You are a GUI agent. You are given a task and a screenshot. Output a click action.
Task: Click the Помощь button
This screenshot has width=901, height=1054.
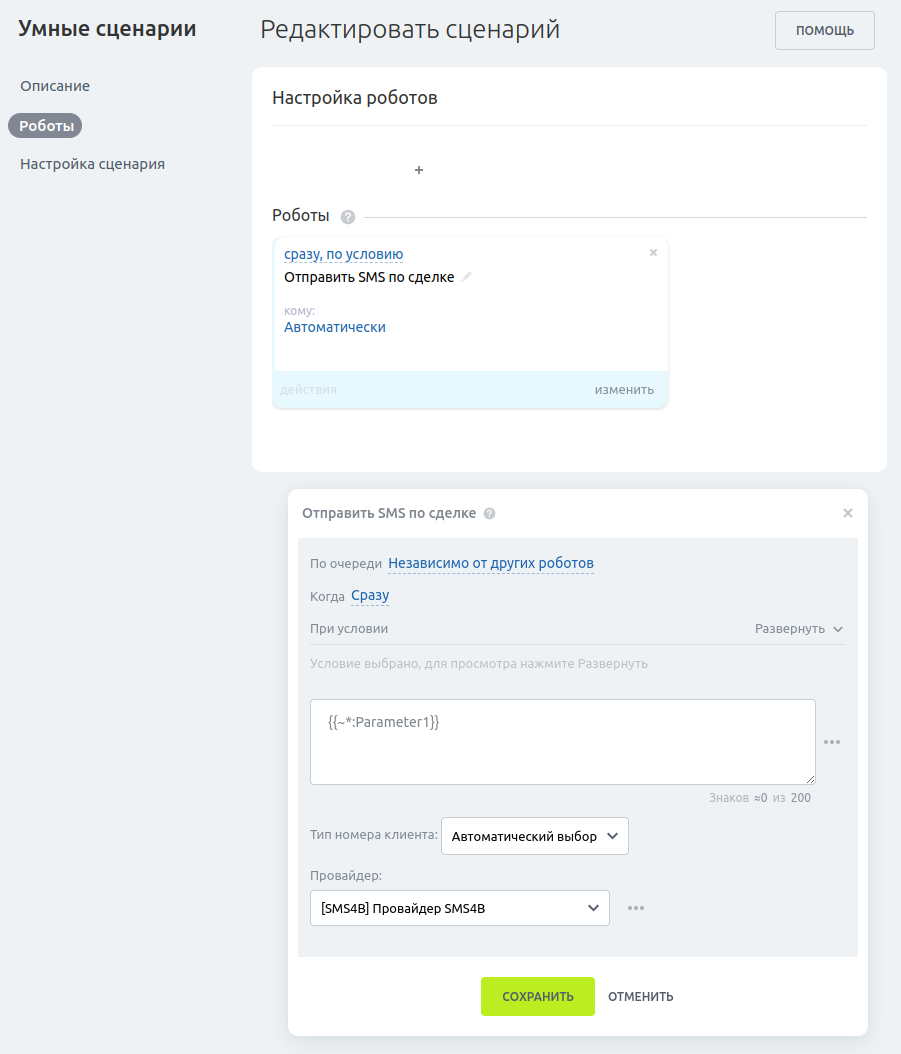pyautogui.click(x=824, y=30)
